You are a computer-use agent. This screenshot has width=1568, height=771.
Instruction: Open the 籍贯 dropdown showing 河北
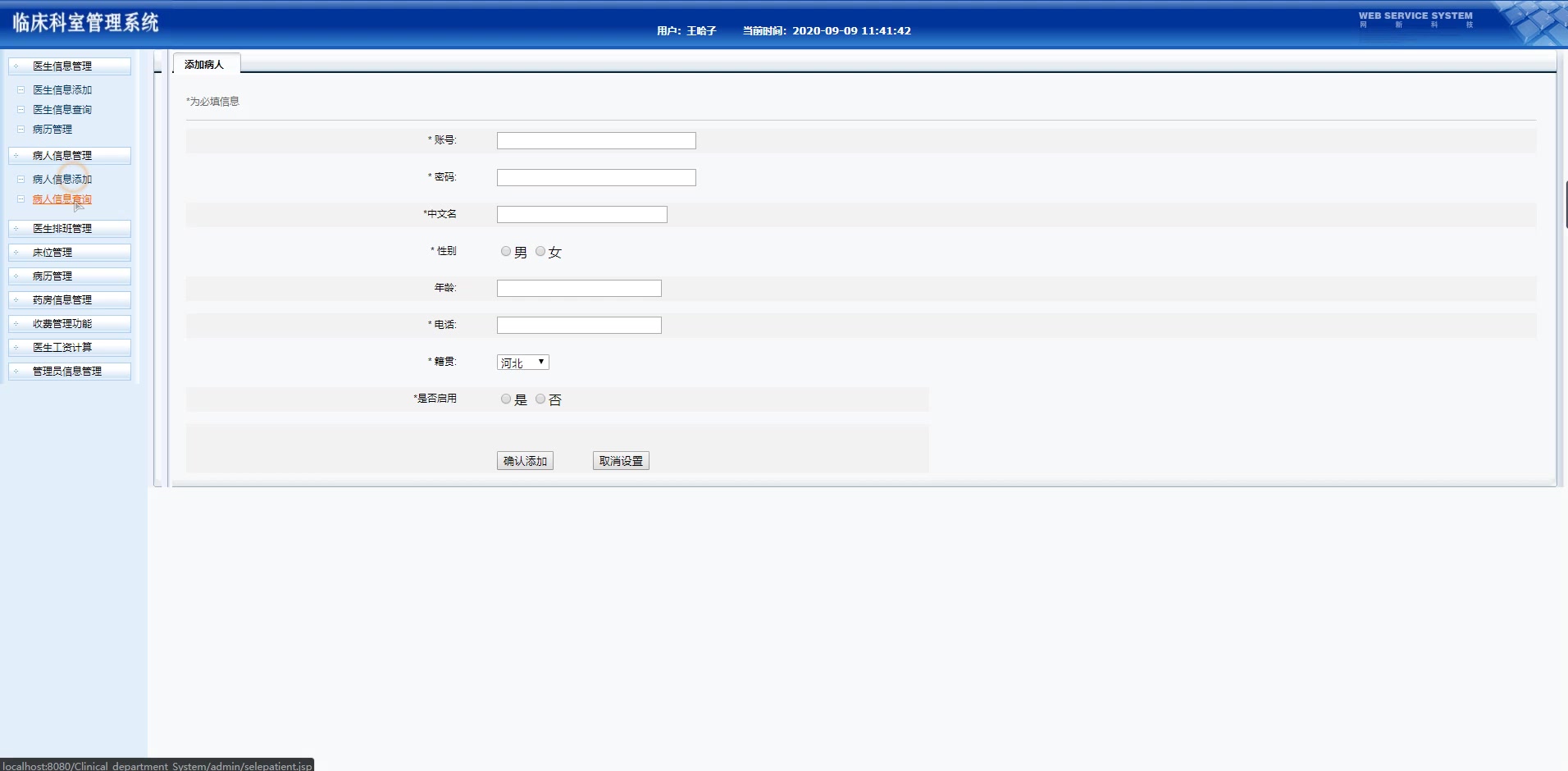[522, 361]
